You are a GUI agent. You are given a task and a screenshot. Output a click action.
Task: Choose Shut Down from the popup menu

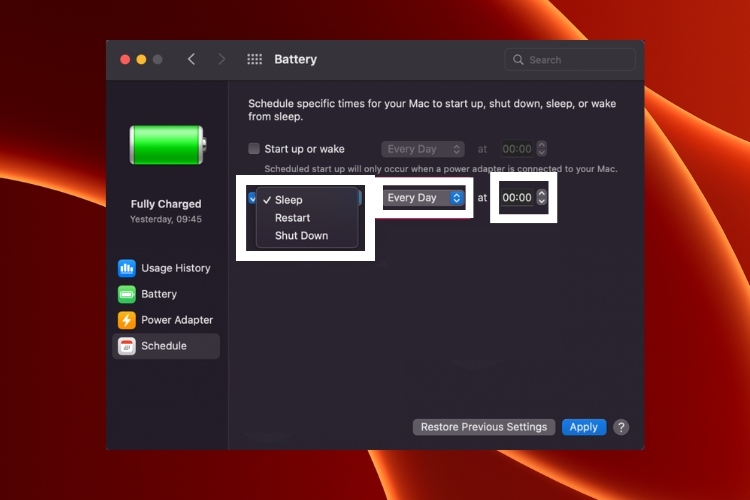point(301,236)
